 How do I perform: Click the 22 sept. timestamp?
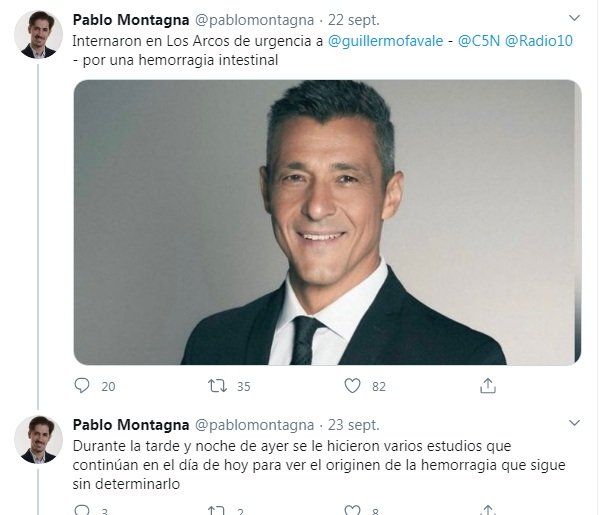(354, 20)
